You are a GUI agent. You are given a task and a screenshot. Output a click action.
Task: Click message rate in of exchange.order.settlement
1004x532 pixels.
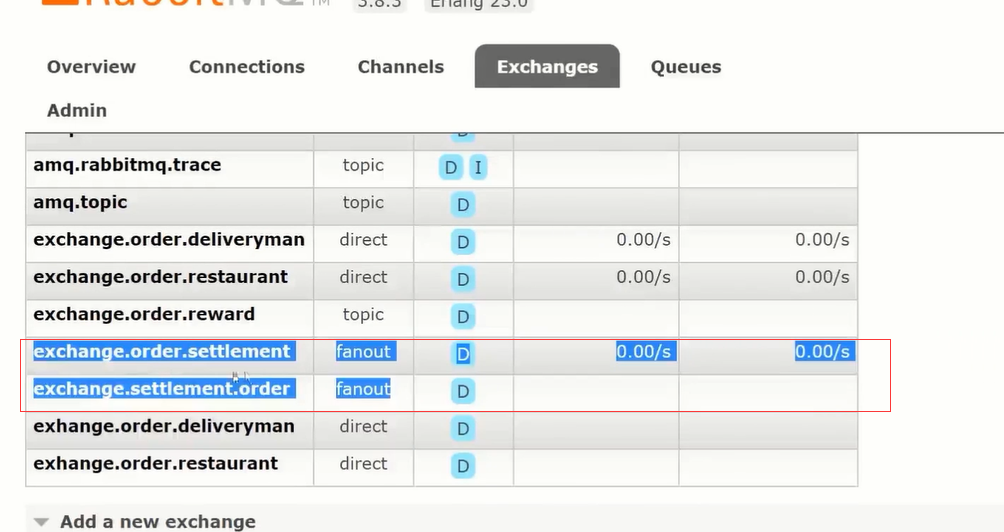(644, 351)
